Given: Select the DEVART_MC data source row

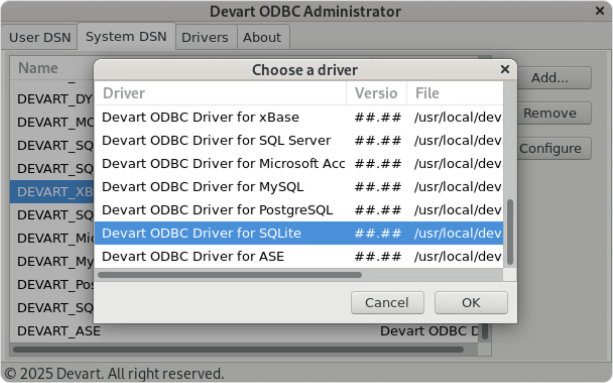Looking at the screenshot, I should coord(52,122).
